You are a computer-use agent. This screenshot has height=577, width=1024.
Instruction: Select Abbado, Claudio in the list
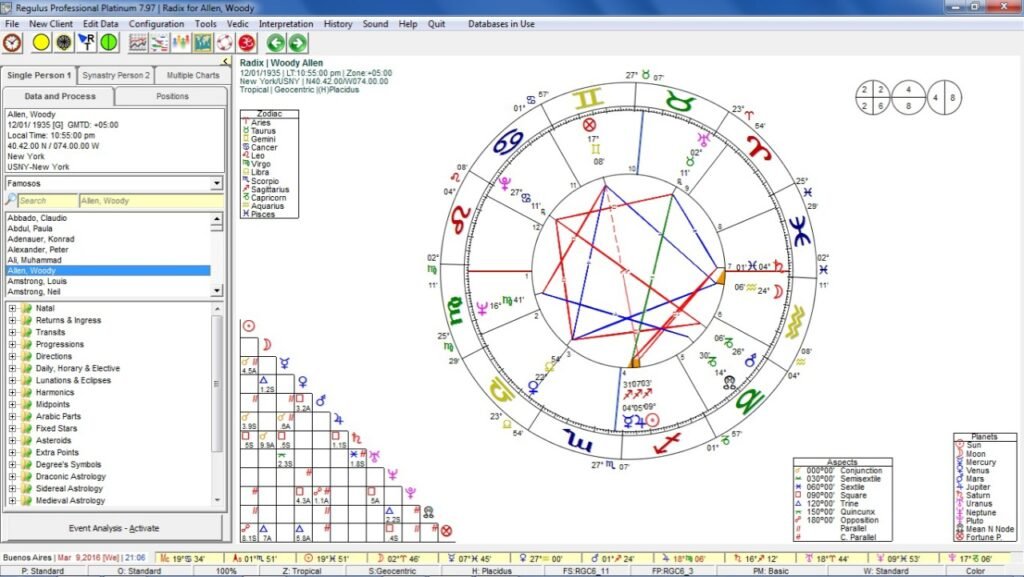pos(37,218)
